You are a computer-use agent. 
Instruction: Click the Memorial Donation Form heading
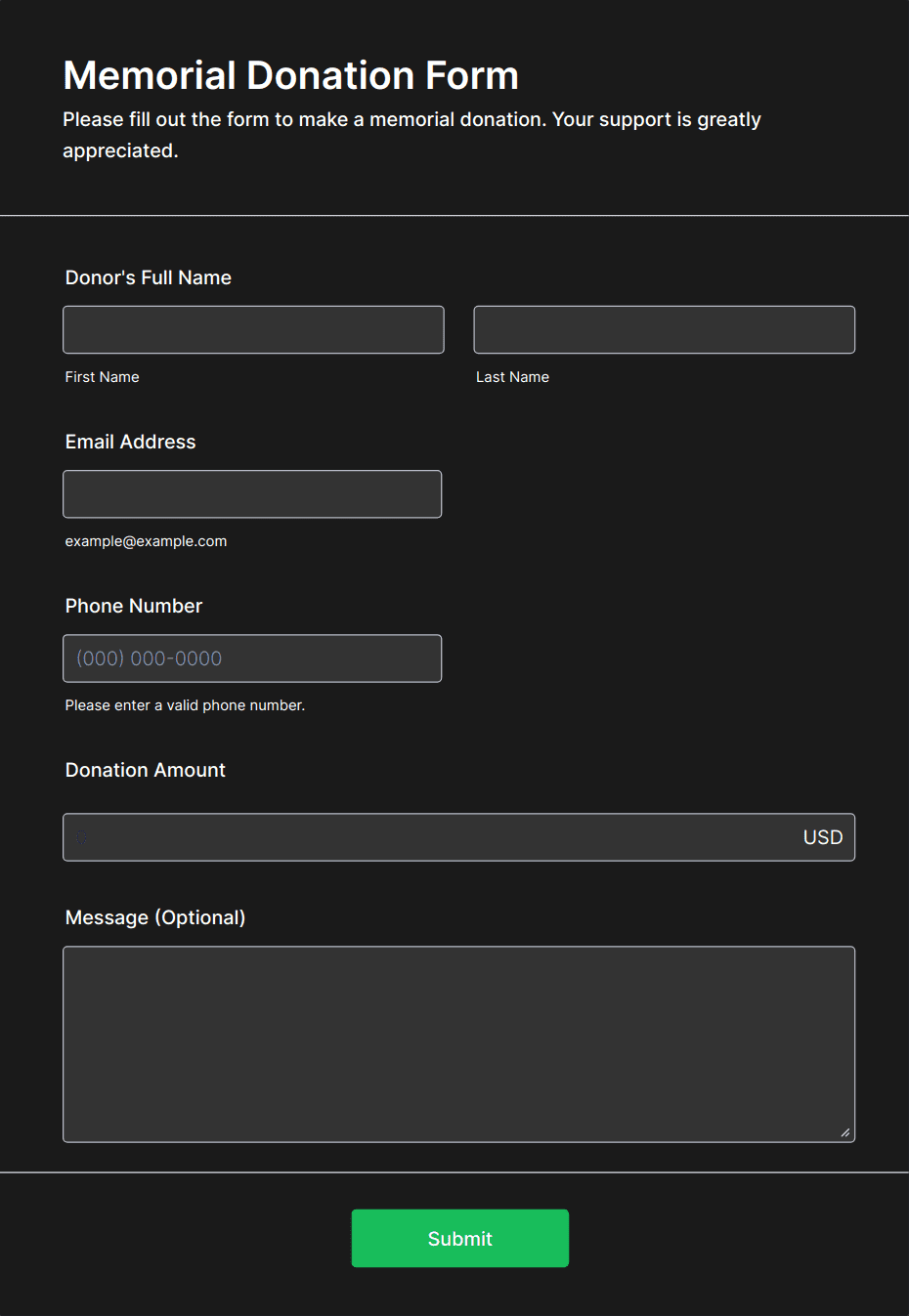[x=291, y=75]
